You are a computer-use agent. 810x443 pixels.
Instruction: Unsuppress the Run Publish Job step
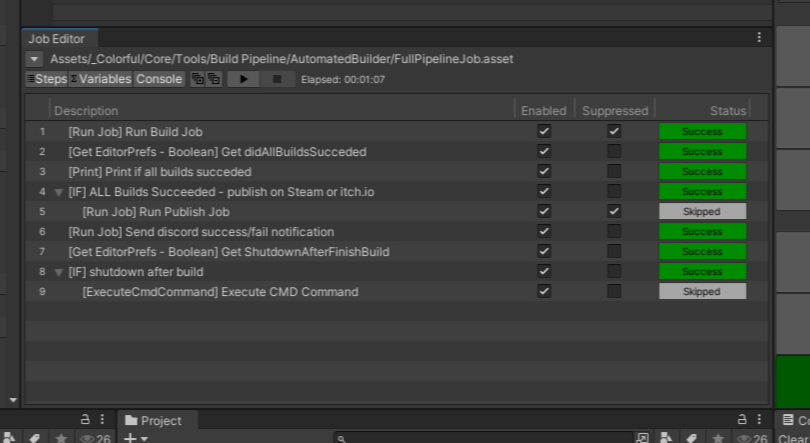tap(614, 211)
